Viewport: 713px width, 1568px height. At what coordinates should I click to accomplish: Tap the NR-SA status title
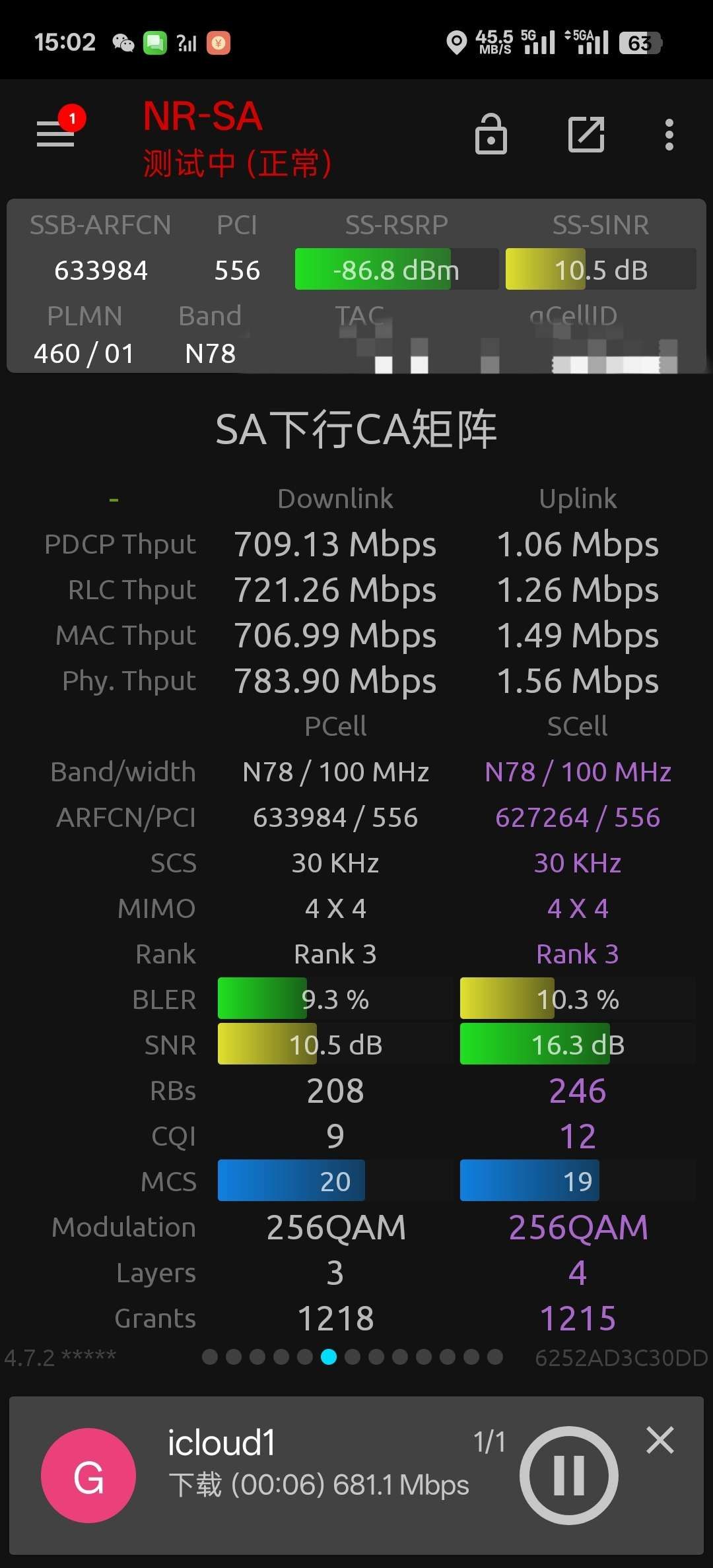click(203, 116)
